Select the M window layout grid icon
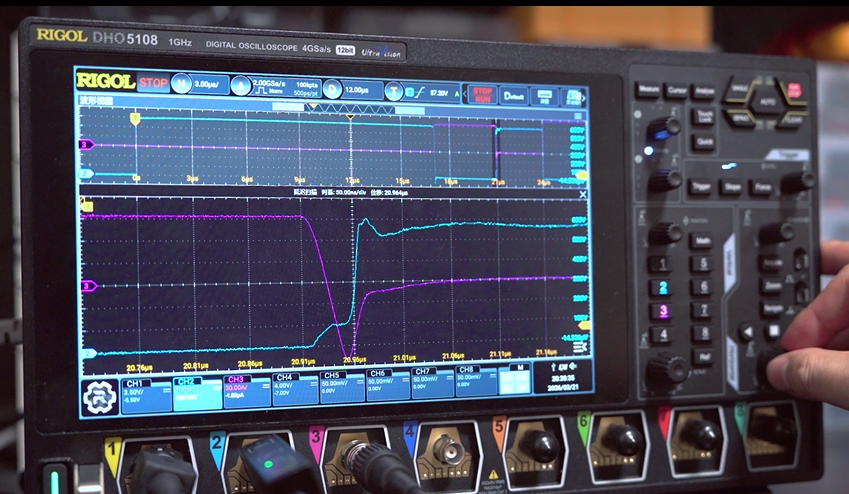This screenshot has width=849, height=494. coord(514,380)
